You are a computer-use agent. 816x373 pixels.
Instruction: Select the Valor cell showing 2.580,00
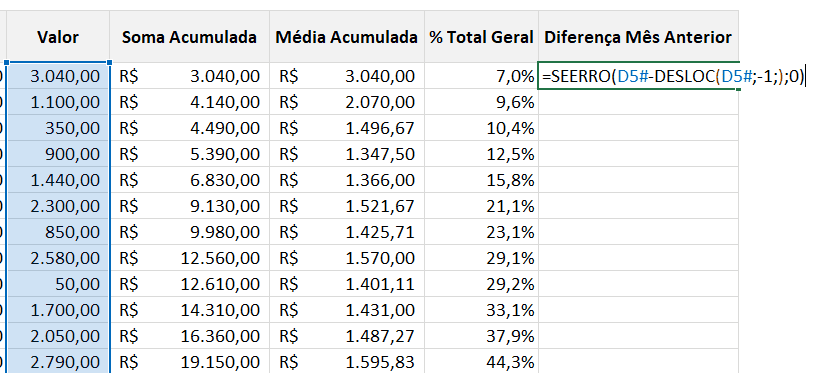[58, 258]
